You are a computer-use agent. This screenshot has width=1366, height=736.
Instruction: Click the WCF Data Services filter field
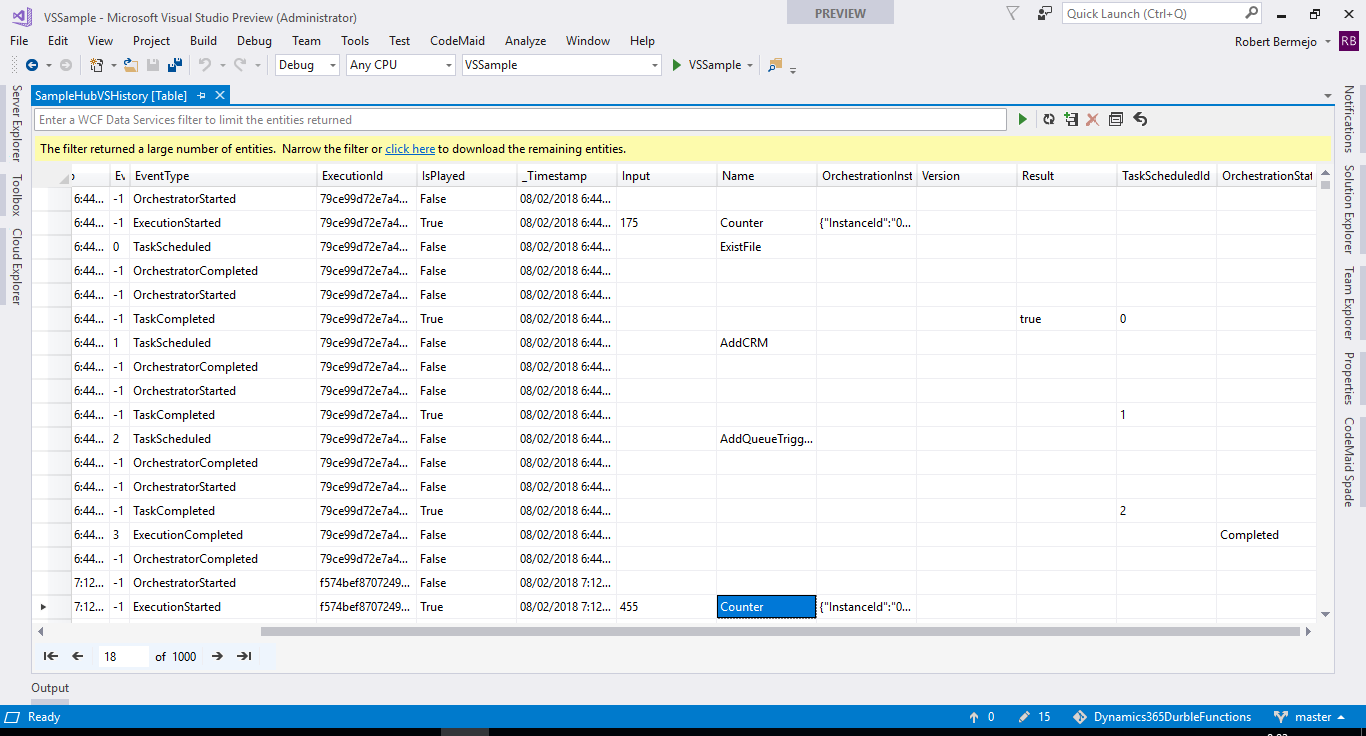tap(520, 120)
